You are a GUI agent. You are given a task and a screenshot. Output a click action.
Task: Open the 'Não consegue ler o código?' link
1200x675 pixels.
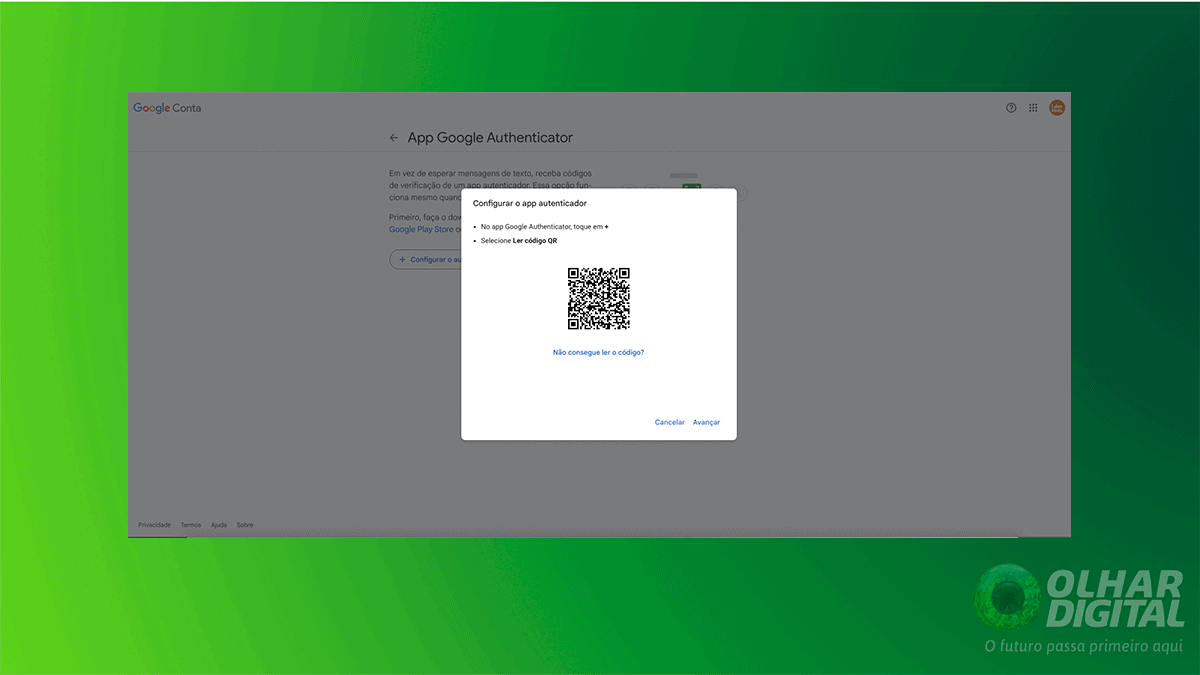pyautogui.click(x=598, y=352)
